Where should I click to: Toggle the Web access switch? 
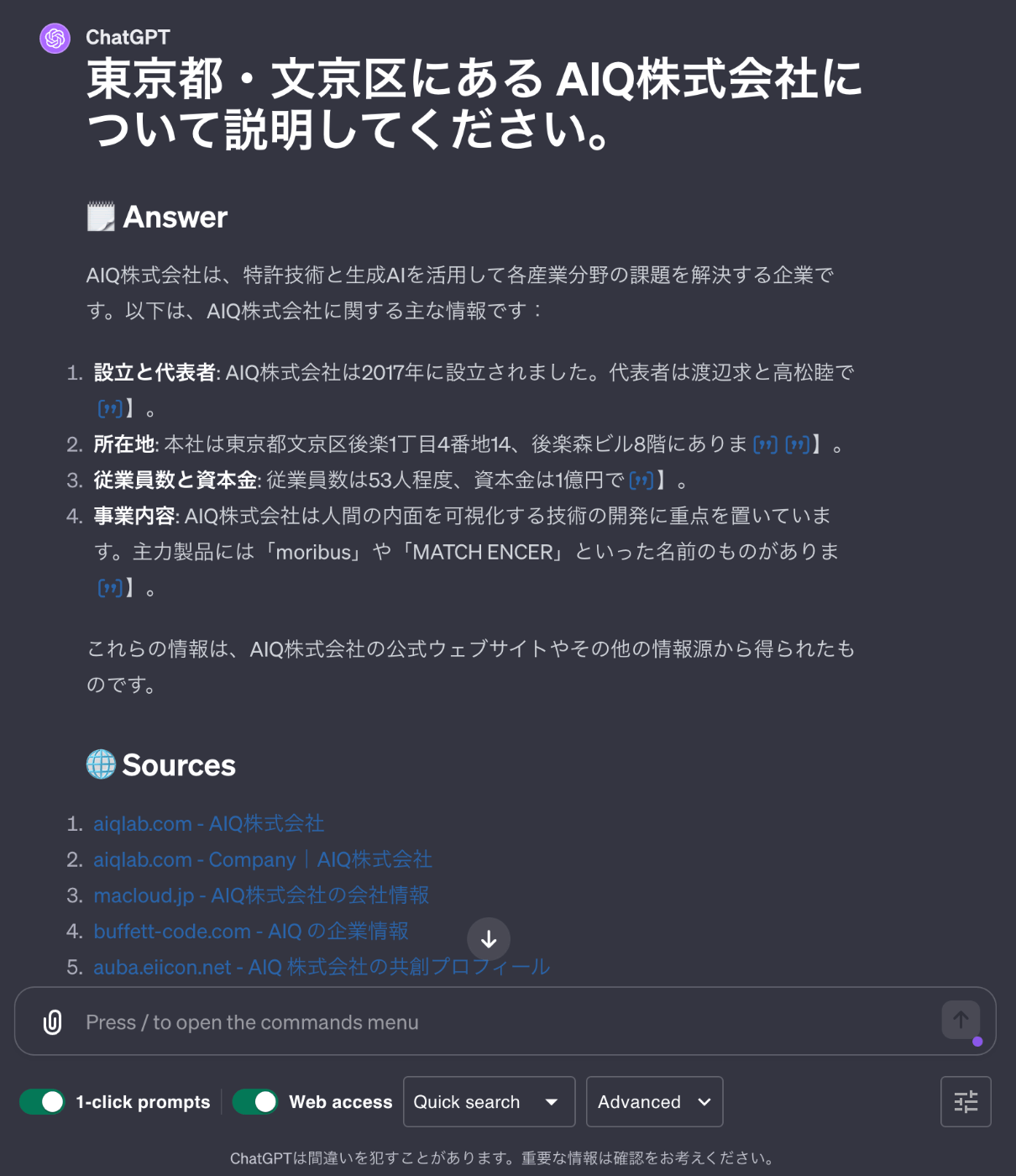(255, 1101)
